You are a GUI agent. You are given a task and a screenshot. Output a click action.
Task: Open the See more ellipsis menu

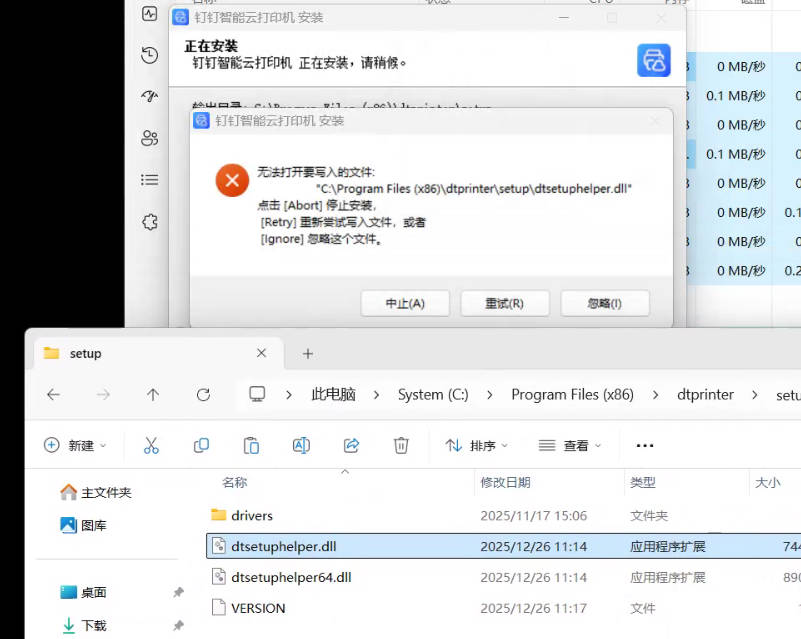click(x=645, y=445)
